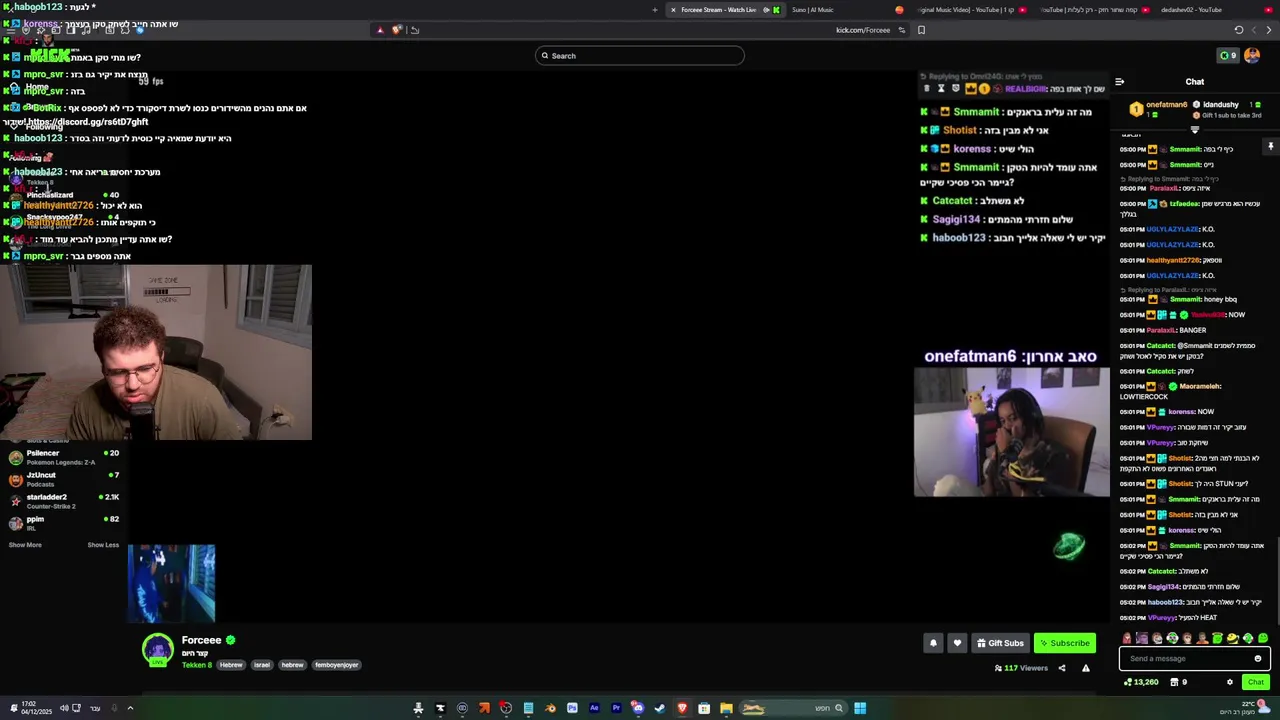Open the Forceee channel avatar
The image size is (1280, 720).
click(x=157, y=650)
